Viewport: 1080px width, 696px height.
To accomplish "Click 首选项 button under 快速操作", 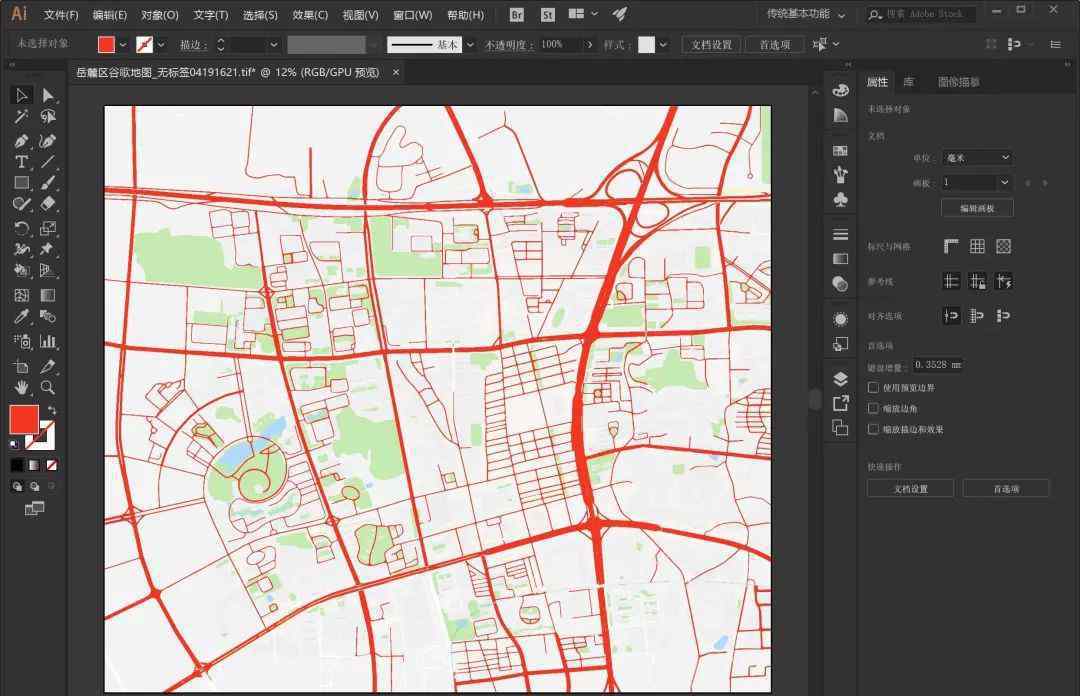I will pos(1006,489).
